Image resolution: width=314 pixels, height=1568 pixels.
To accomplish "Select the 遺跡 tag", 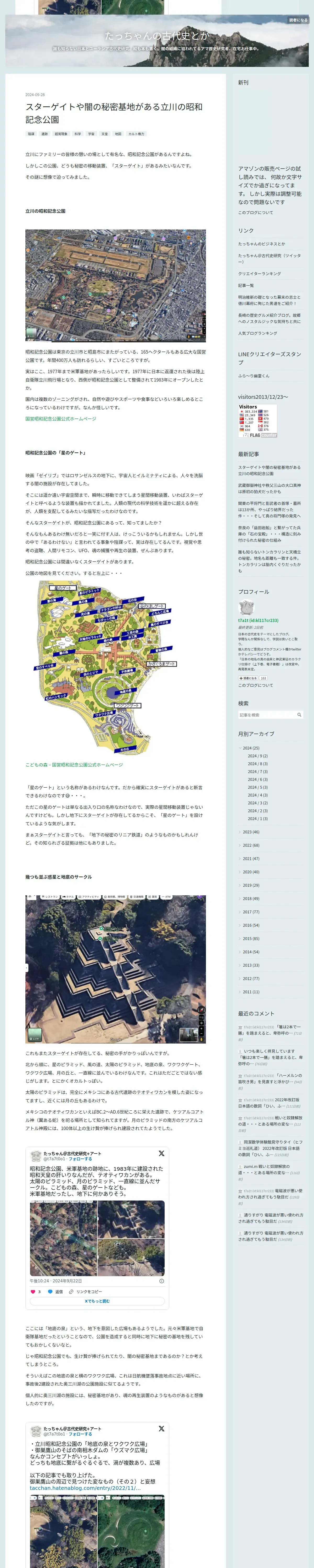I will coord(44,134).
